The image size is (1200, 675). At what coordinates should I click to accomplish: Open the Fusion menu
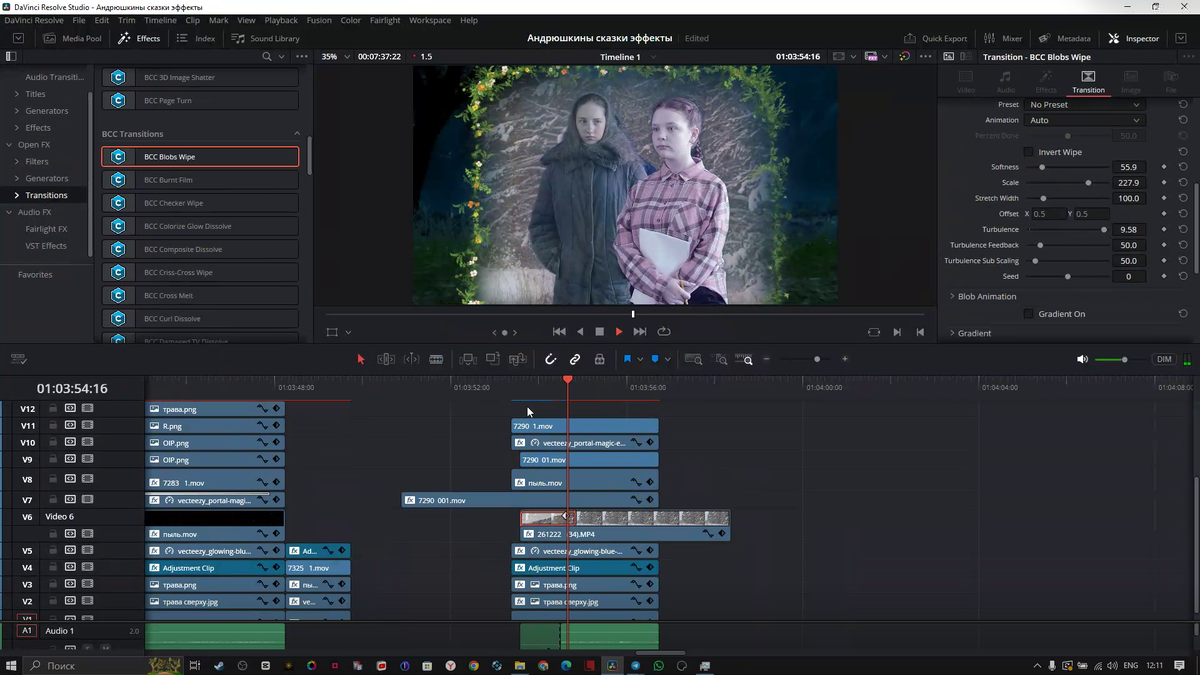coord(319,20)
